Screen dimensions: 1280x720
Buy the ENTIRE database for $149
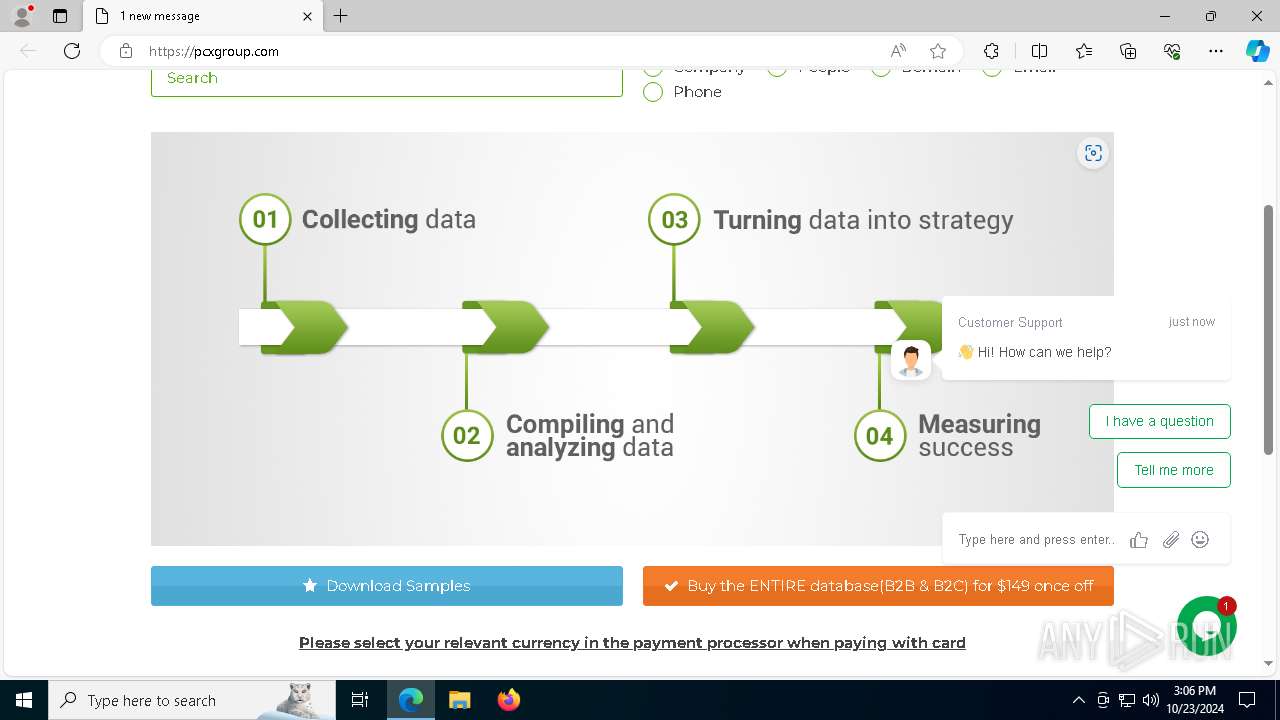[x=878, y=586]
